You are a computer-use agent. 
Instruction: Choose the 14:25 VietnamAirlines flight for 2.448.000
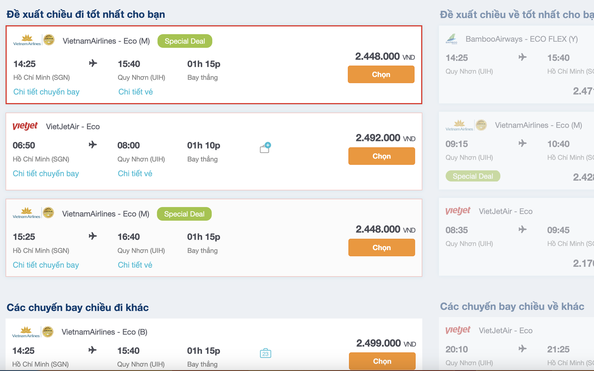click(x=381, y=74)
